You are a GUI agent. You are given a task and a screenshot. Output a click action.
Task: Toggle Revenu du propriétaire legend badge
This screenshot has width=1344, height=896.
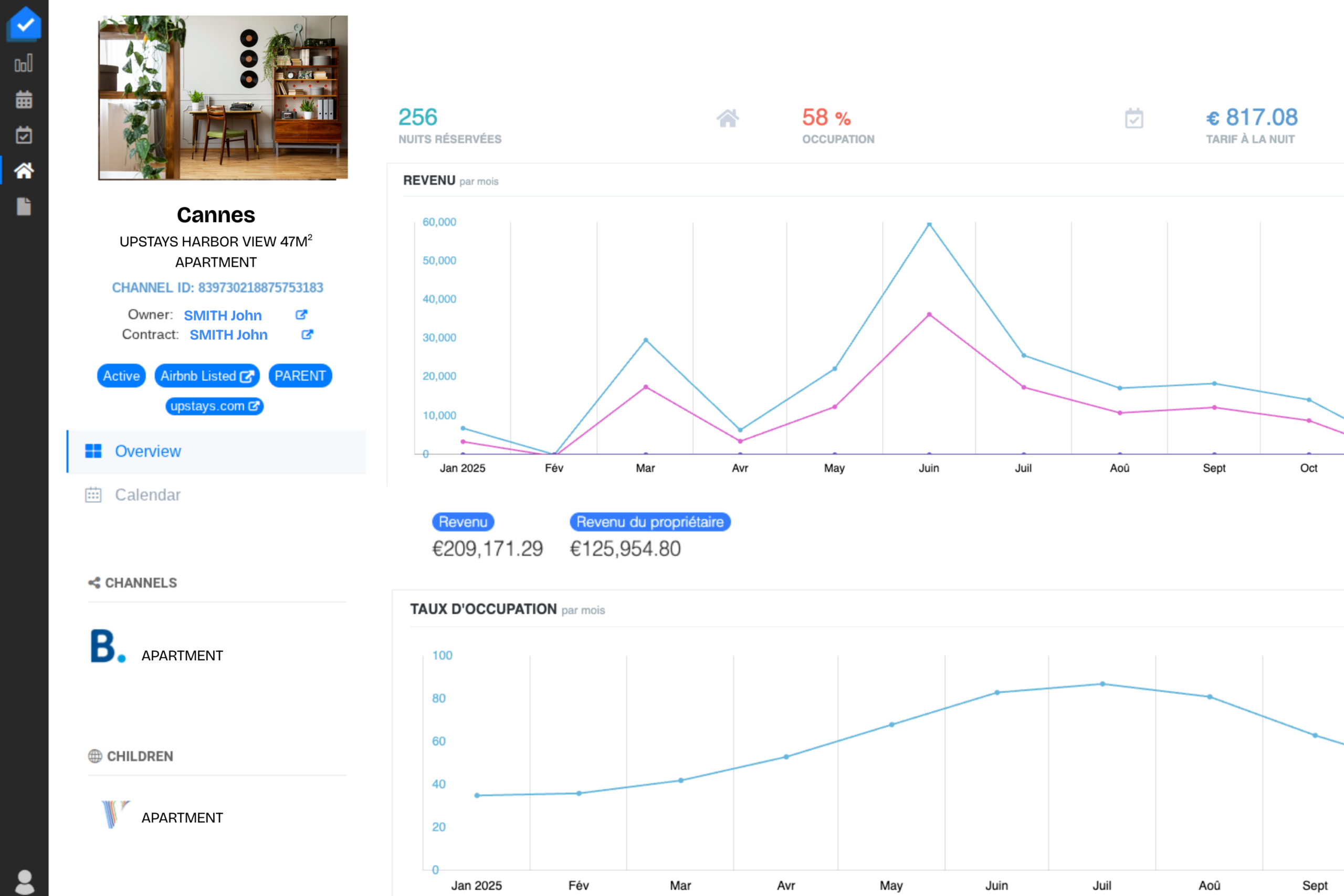650,522
